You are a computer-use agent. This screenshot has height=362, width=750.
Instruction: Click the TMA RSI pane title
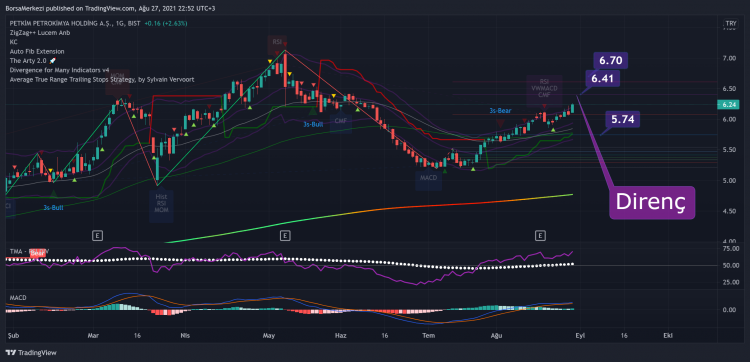click(x=29, y=251)
